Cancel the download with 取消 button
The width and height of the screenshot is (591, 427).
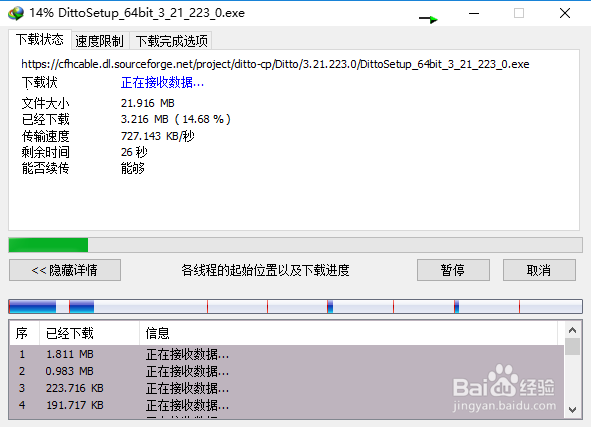539,270
